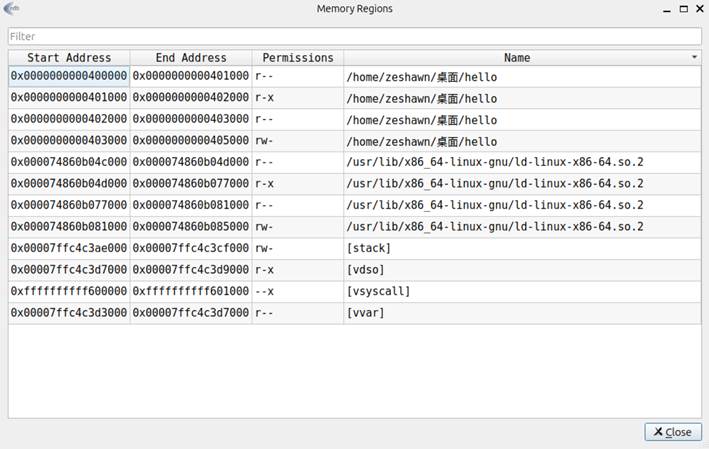This screenshot has height=449, width=709.
Task: Click into the Filter text field
Action: (354, 36)
